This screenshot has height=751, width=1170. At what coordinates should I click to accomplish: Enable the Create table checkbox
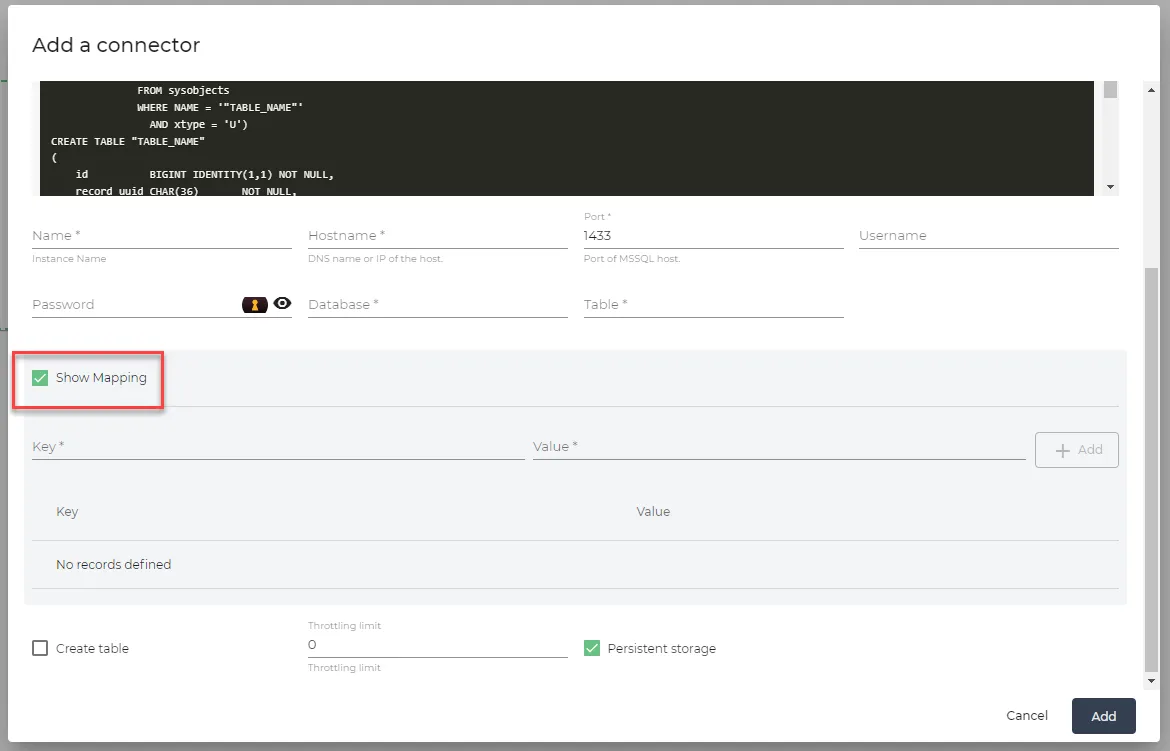point(40,648)
